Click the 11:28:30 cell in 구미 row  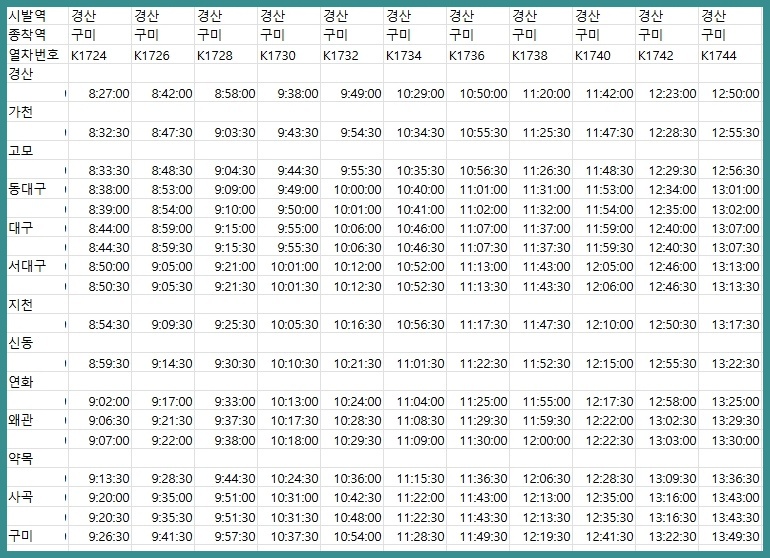point(414,536)
